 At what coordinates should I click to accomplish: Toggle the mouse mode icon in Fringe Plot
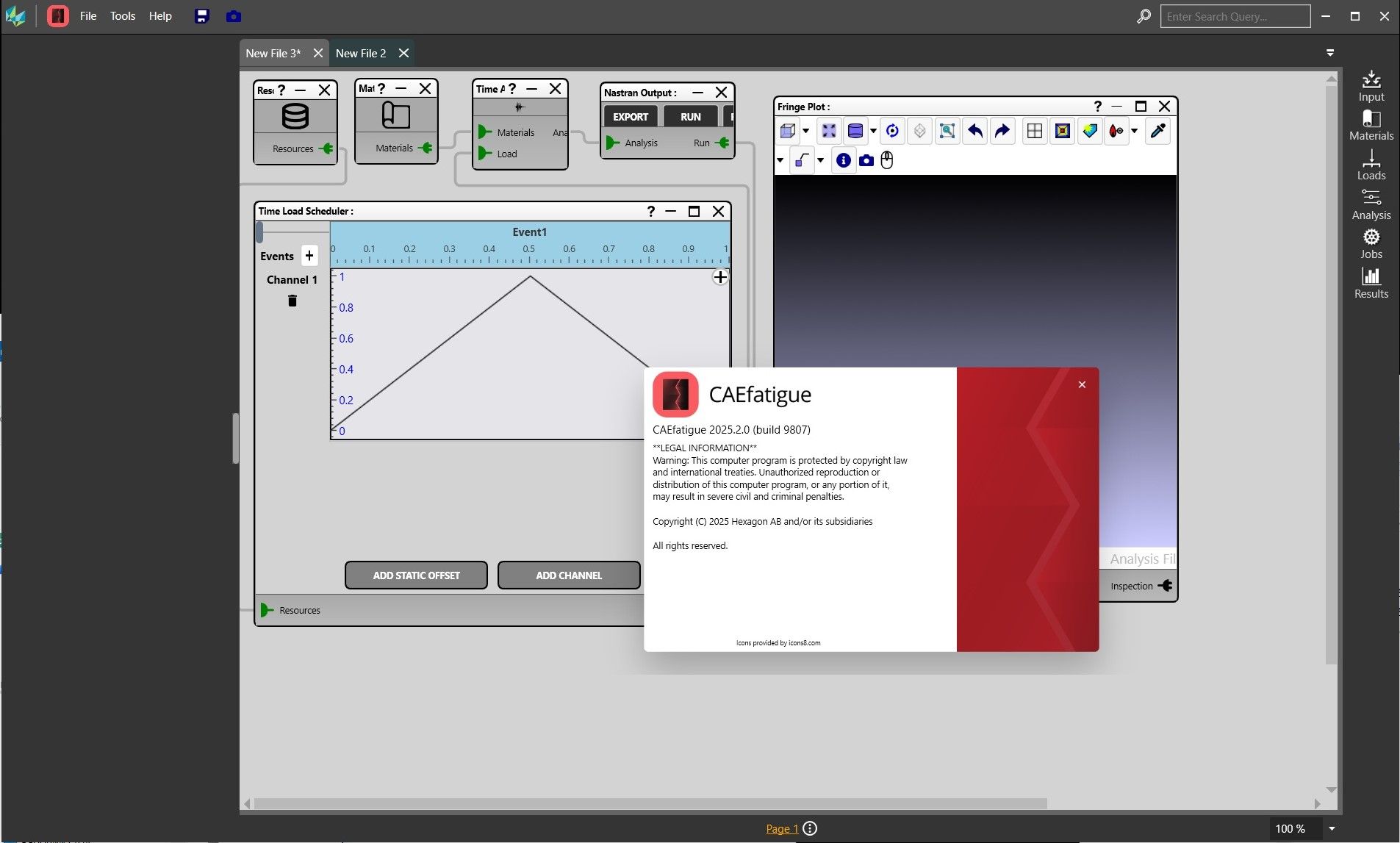(887, 160)
